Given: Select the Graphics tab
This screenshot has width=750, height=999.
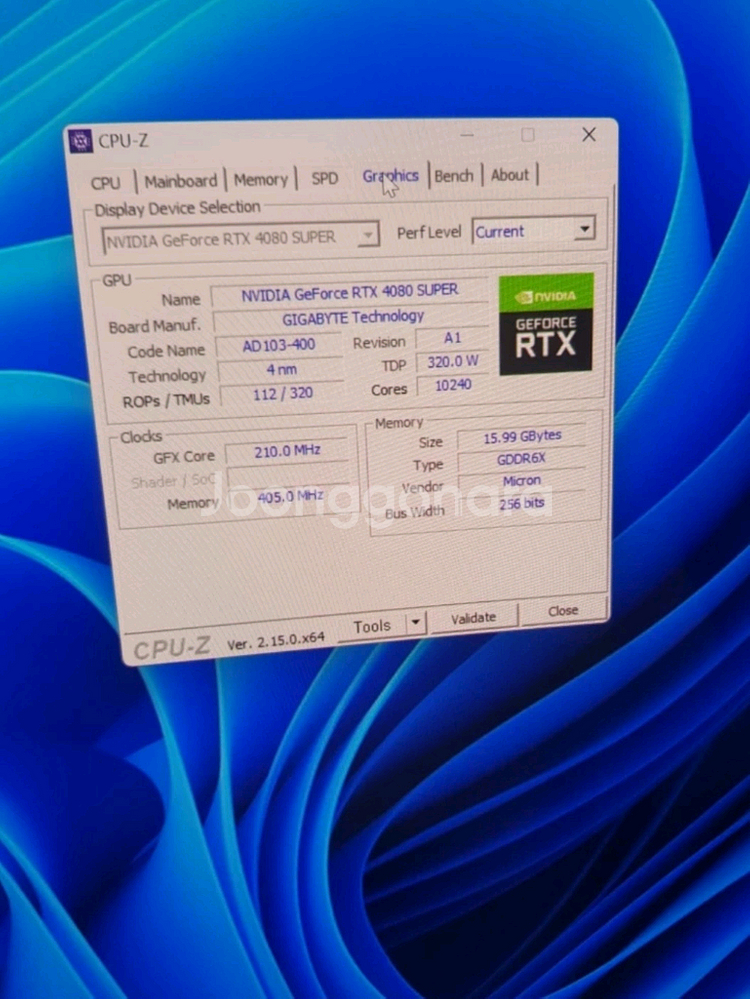Looking at the screenshot, I should tap(390, 176).
